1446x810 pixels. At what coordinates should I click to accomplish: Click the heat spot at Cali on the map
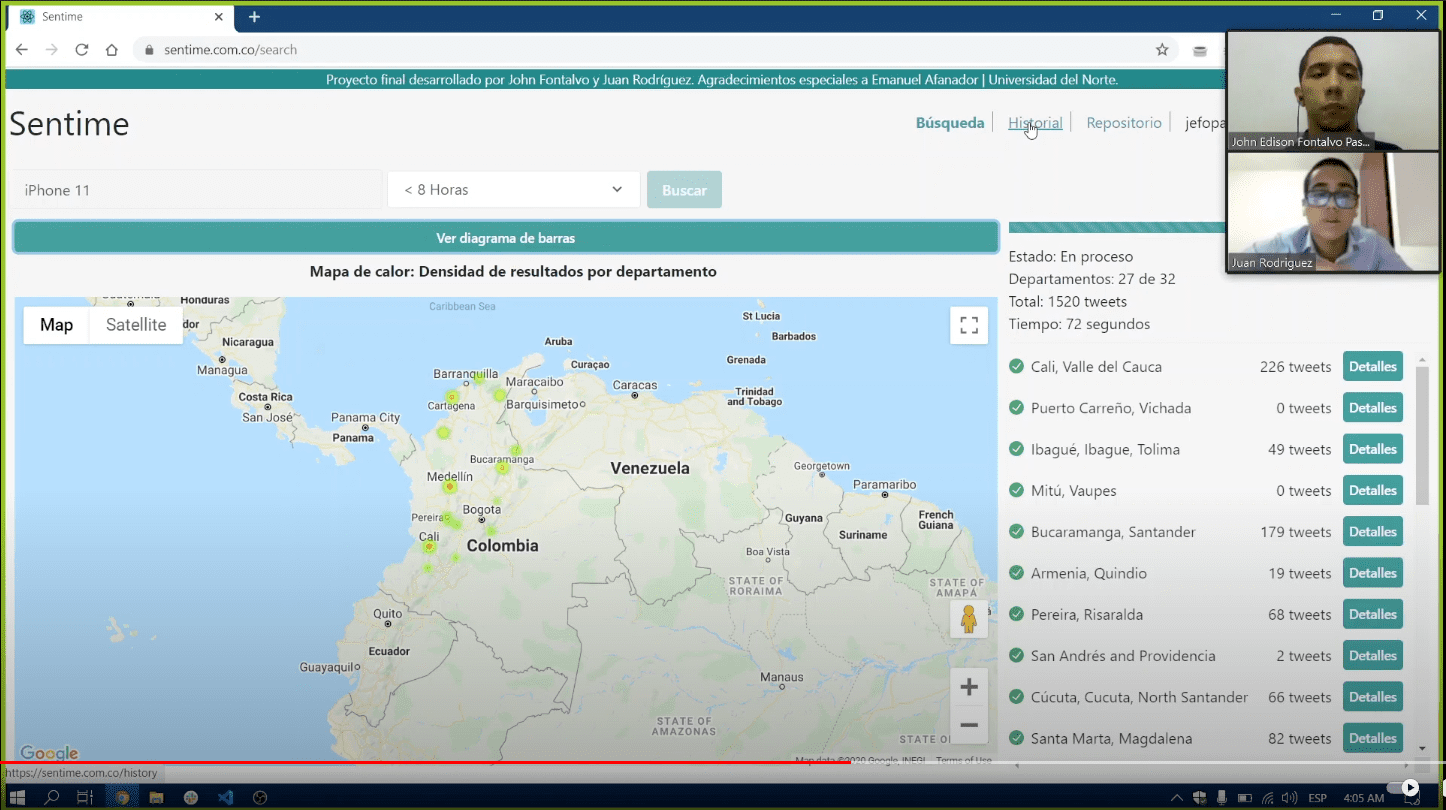(x=429, y=546)
